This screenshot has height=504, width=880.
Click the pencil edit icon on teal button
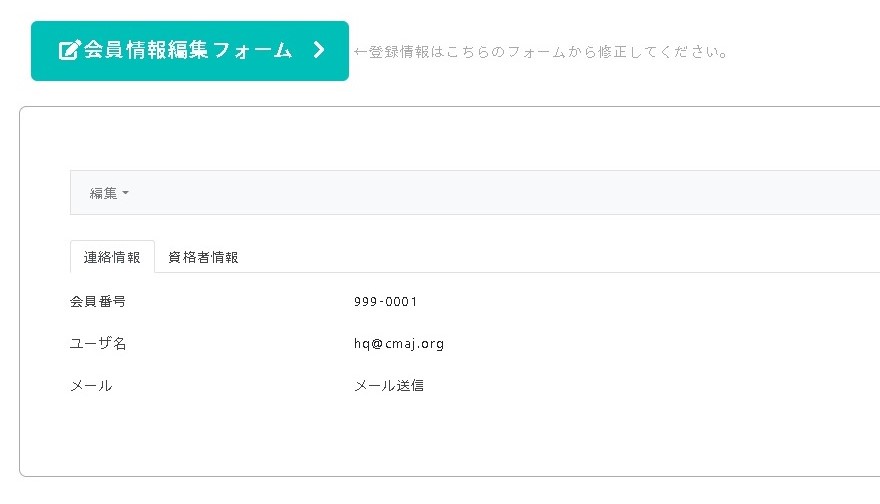point(70,50)
